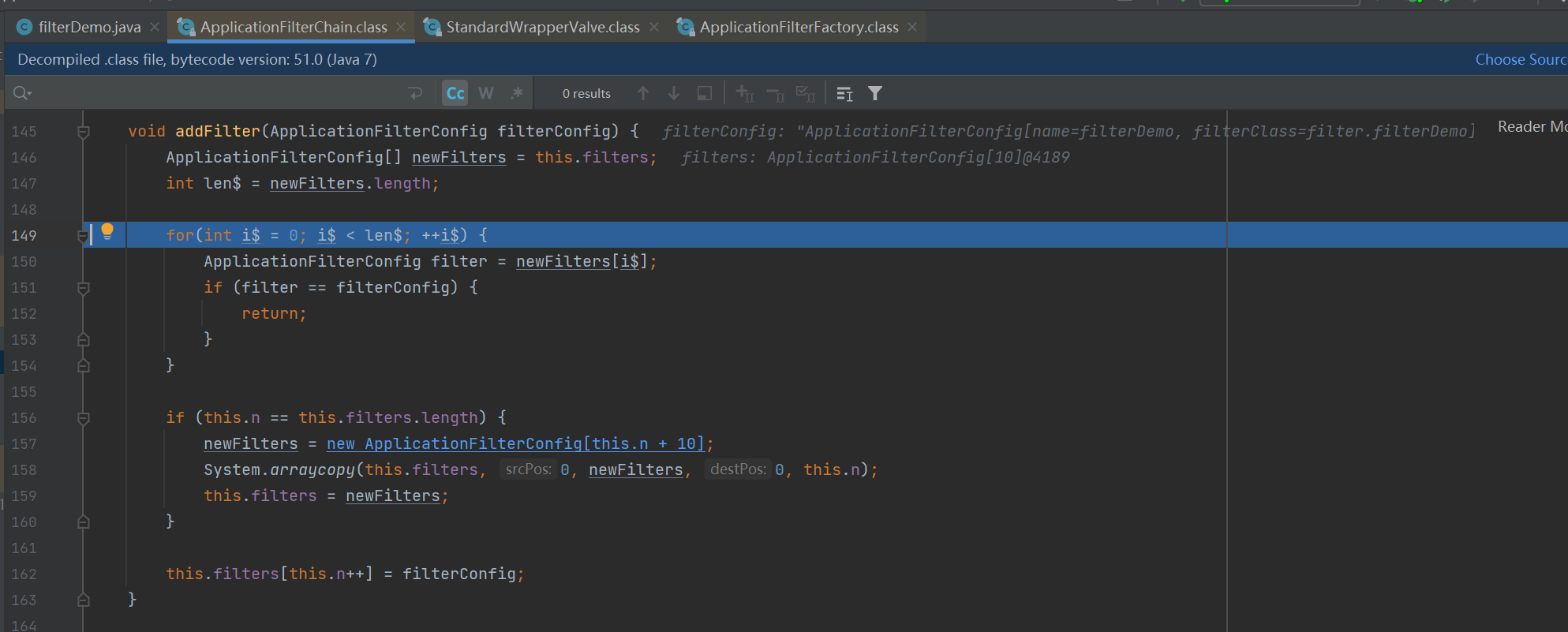This screenshot has height=632, width=1568.
Task: Click 'len$' variable on line 147
Action: pyautogui.click(x=222, y=183)
